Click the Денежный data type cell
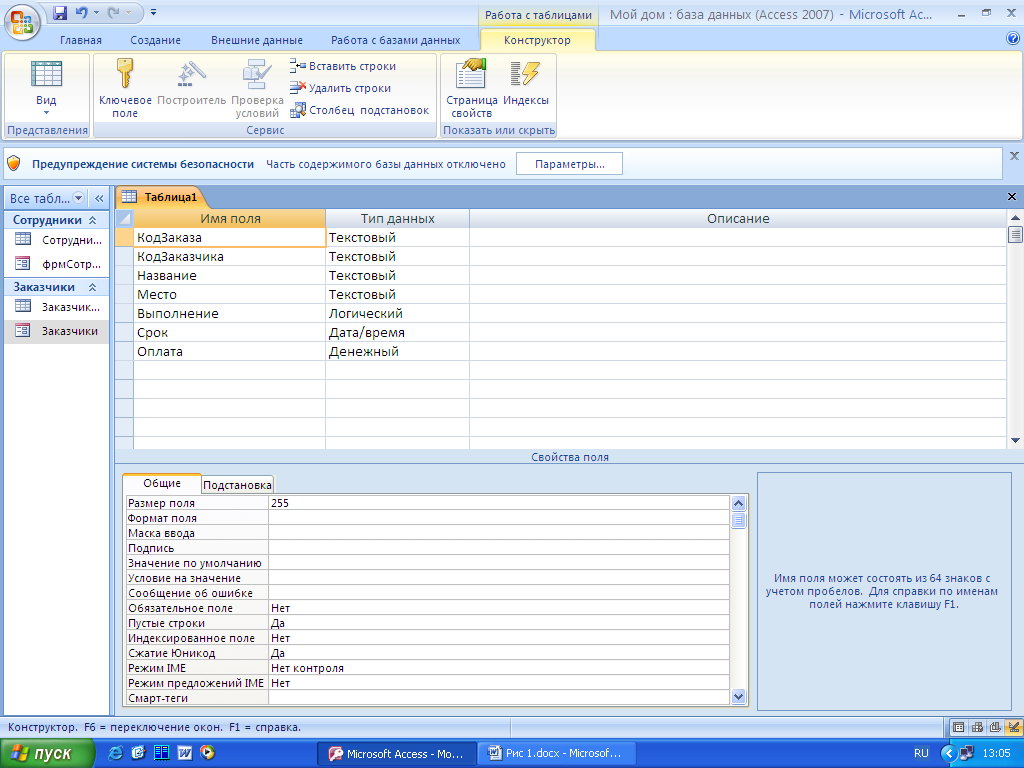Viewport: 1024px width, 768px height. [x=397, y=351]
